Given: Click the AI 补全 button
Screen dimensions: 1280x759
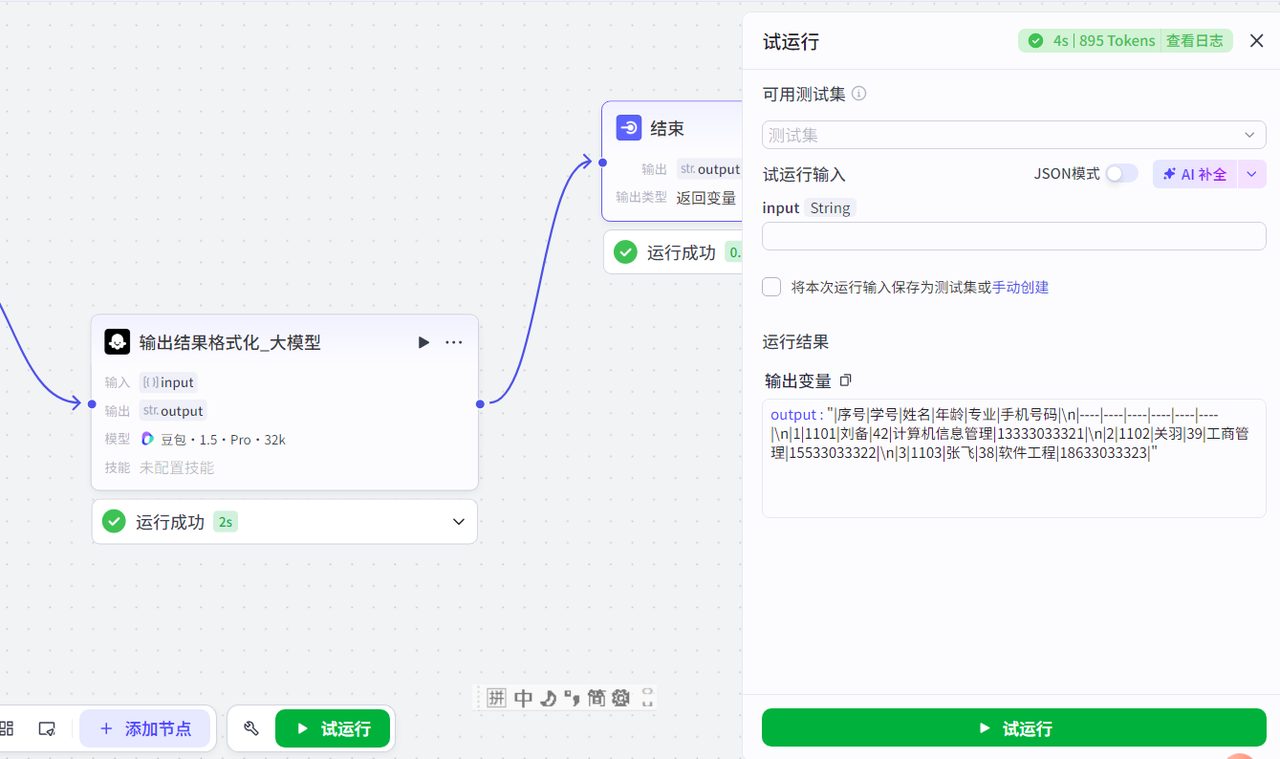Looking at the screenshot, I should tap(1195, 174).
